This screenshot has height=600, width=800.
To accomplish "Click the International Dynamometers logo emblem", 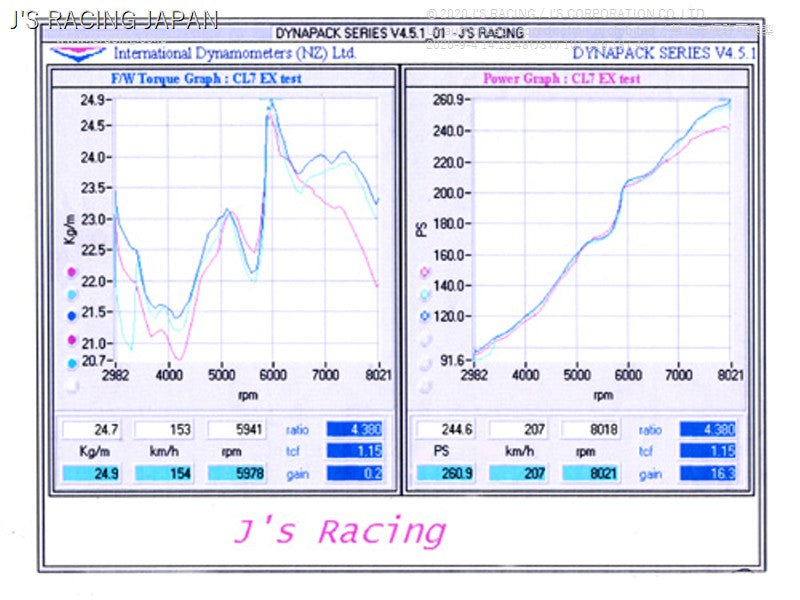I will (x=78, y=53).
